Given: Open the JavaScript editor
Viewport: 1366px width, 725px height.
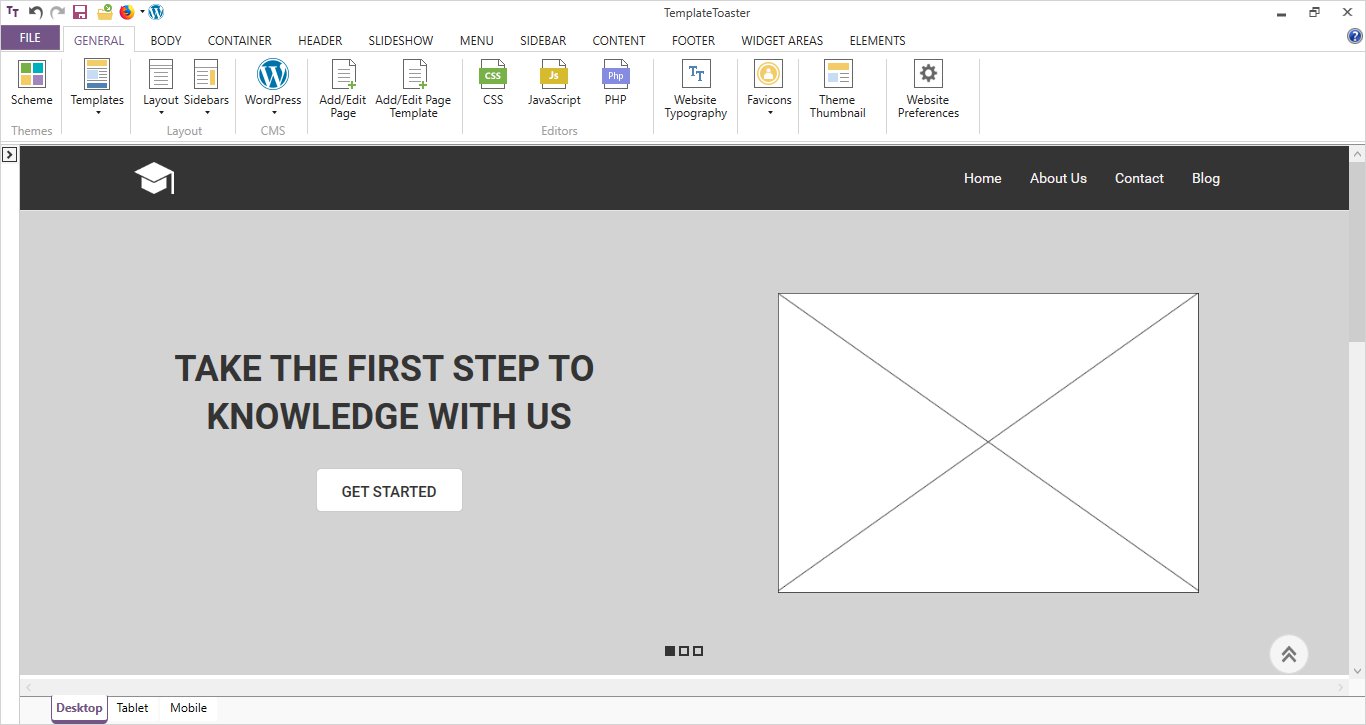Looking at the screenshot, I should pos(554,75).
